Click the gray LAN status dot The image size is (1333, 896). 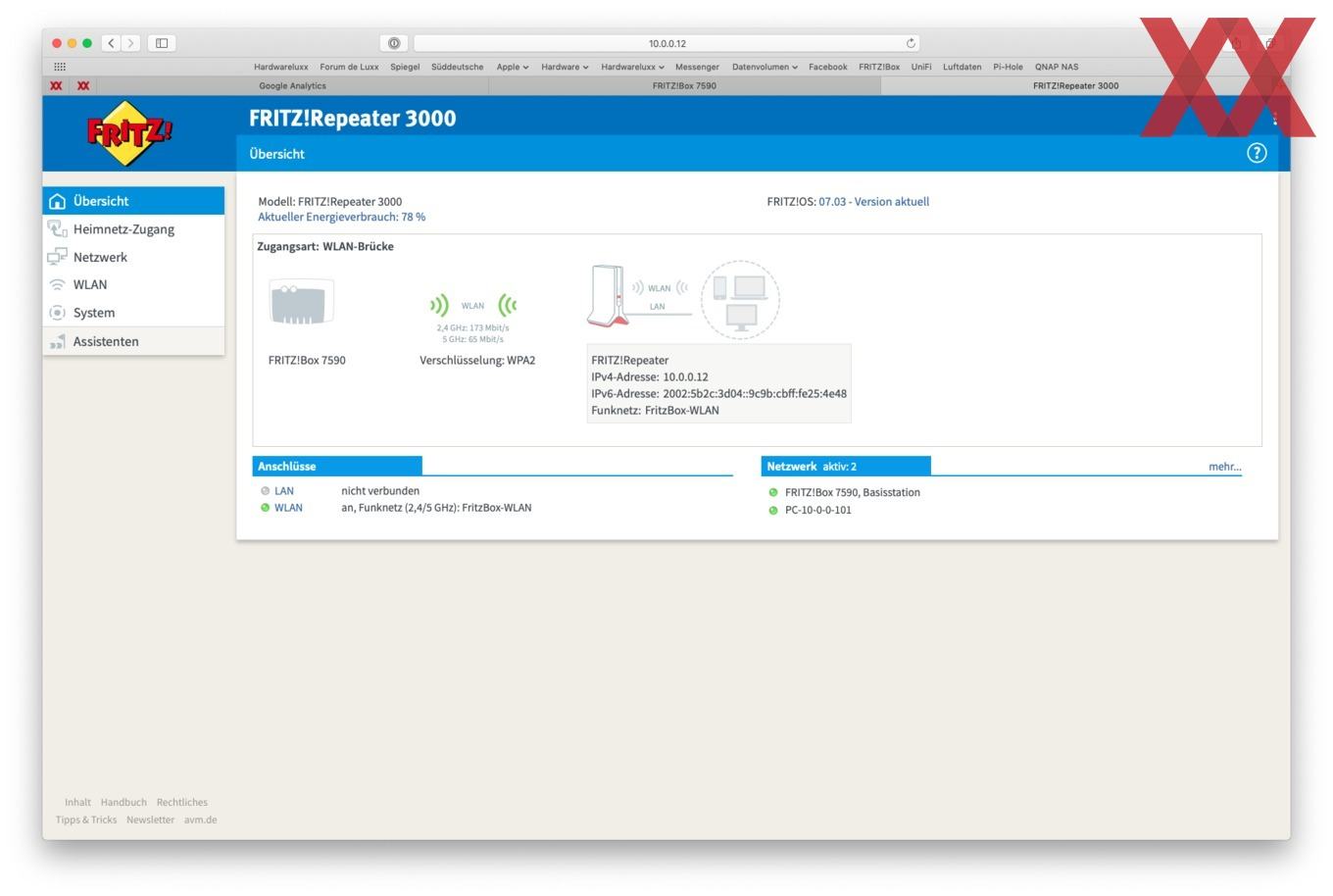point(265,491)
